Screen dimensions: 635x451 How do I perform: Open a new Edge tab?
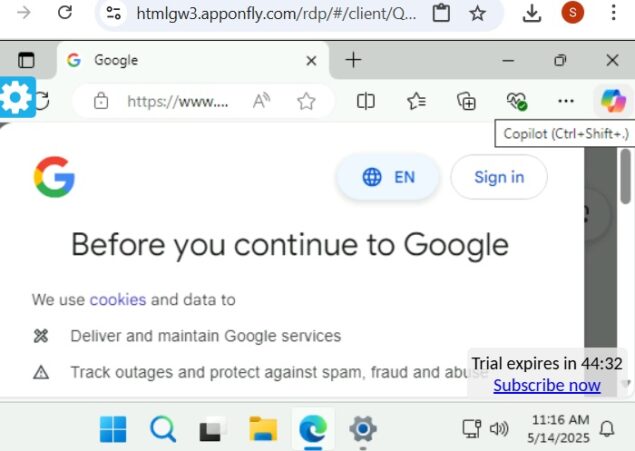point(353,60)
